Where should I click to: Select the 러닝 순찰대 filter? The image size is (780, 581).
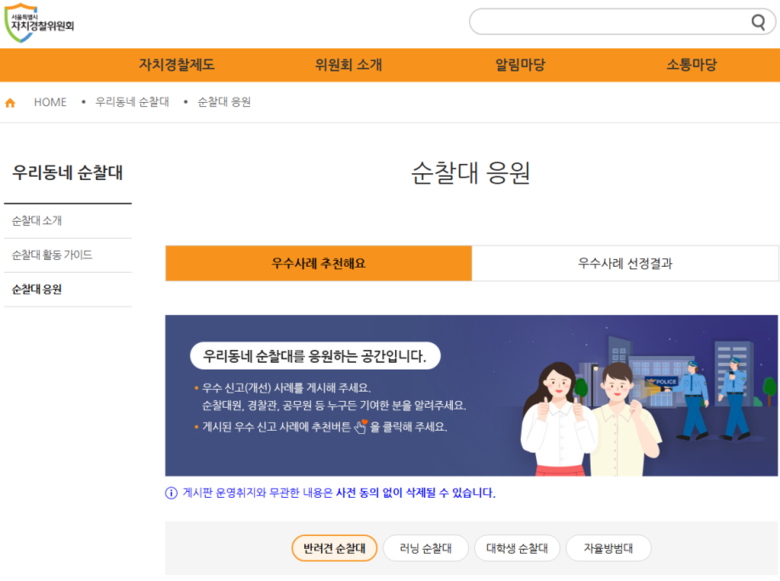click(x=425, y=548)
